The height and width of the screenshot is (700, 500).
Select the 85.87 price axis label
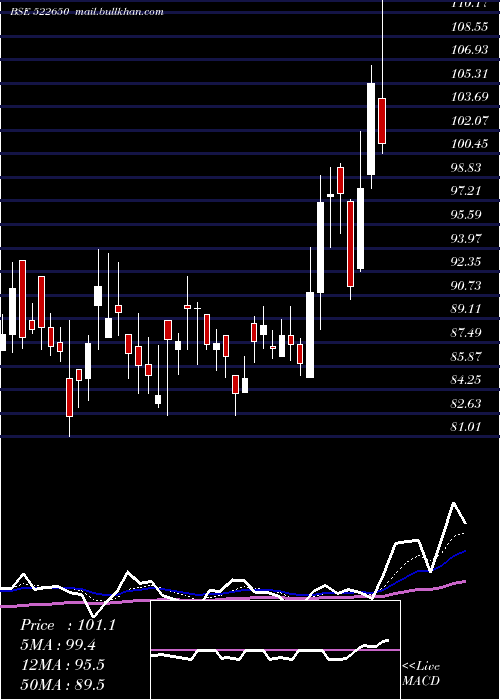point(467,356)
